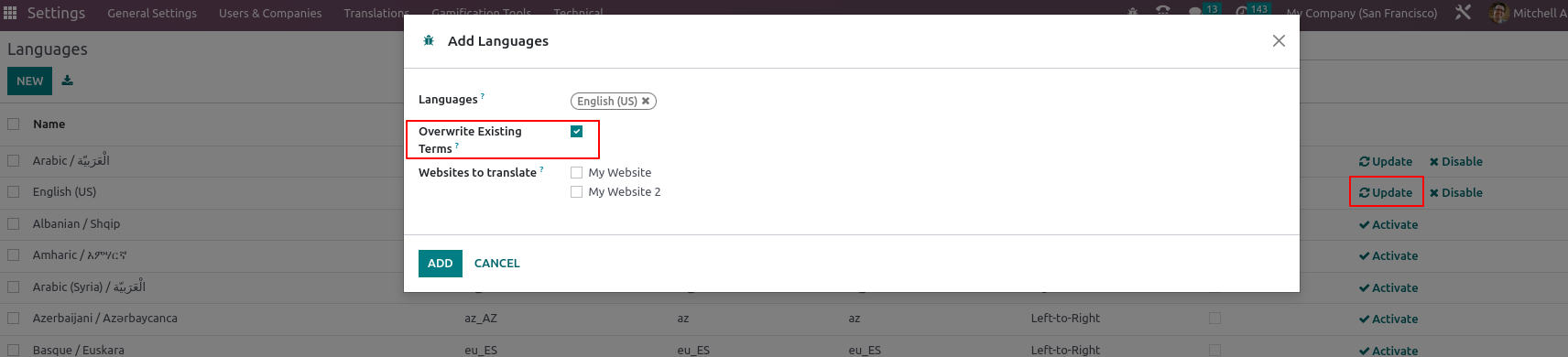This screenshot has height=357, width=1568.
Task: Remove the English (US) language tag
Action: pos(646,102)
